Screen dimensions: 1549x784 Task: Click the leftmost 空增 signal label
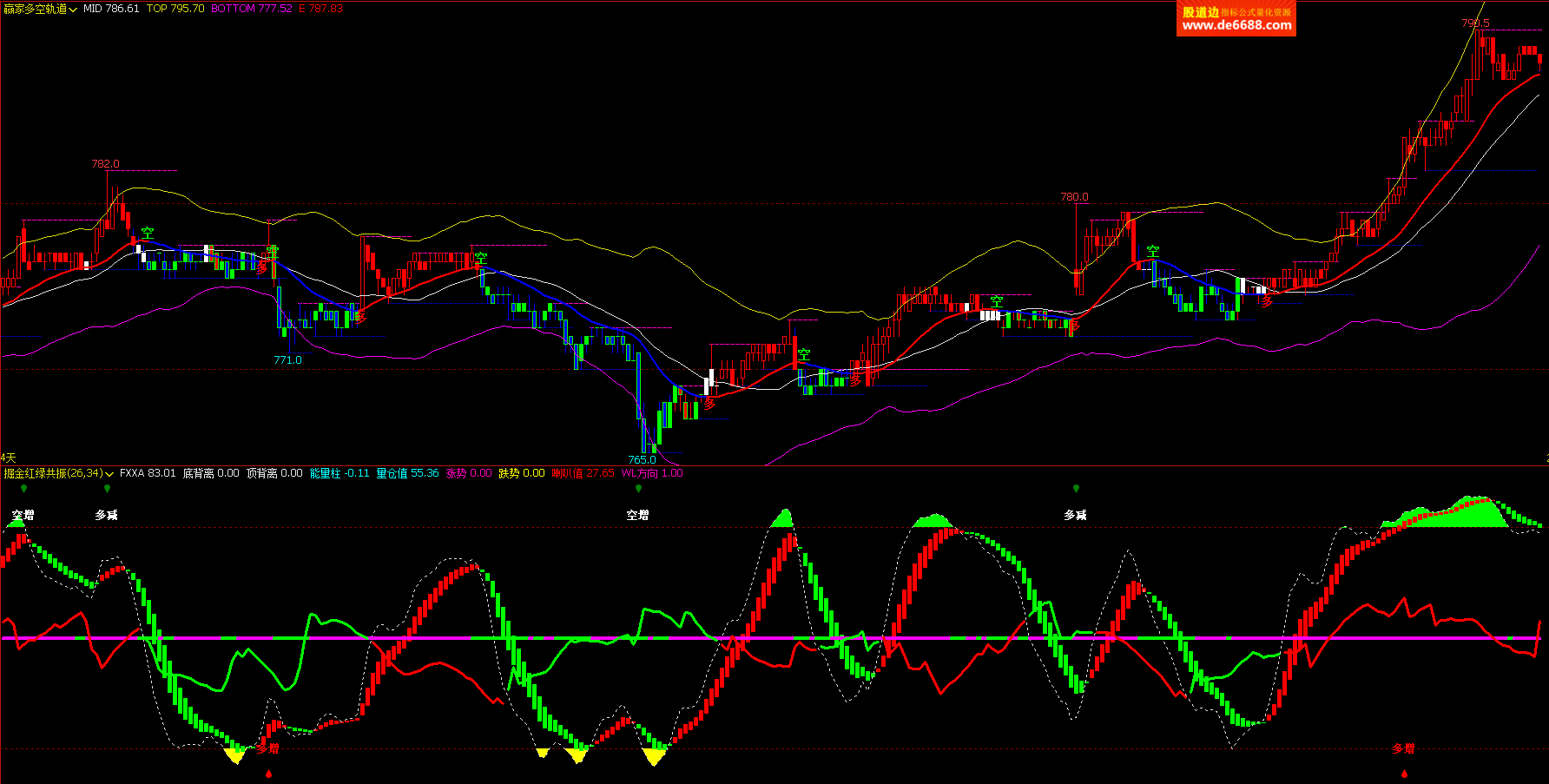coord(23,515)
